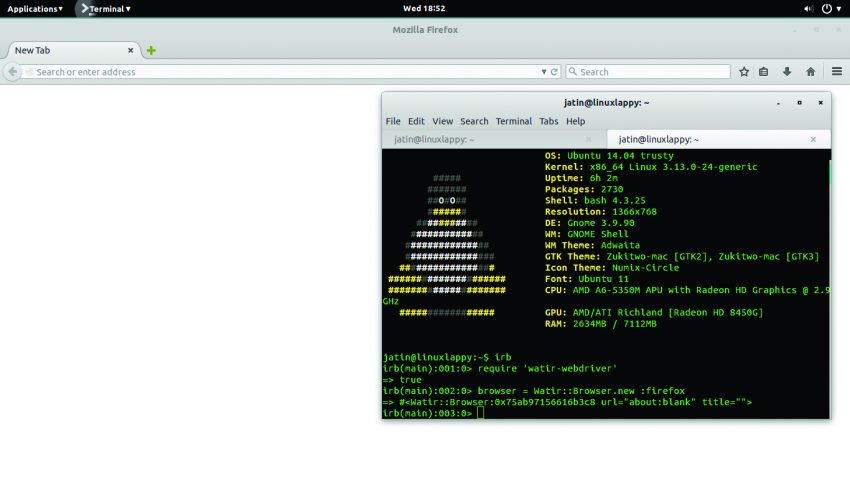850x478 pixels.
Task: Reload page using the address bar refresh icon
Action: point(553,72)
